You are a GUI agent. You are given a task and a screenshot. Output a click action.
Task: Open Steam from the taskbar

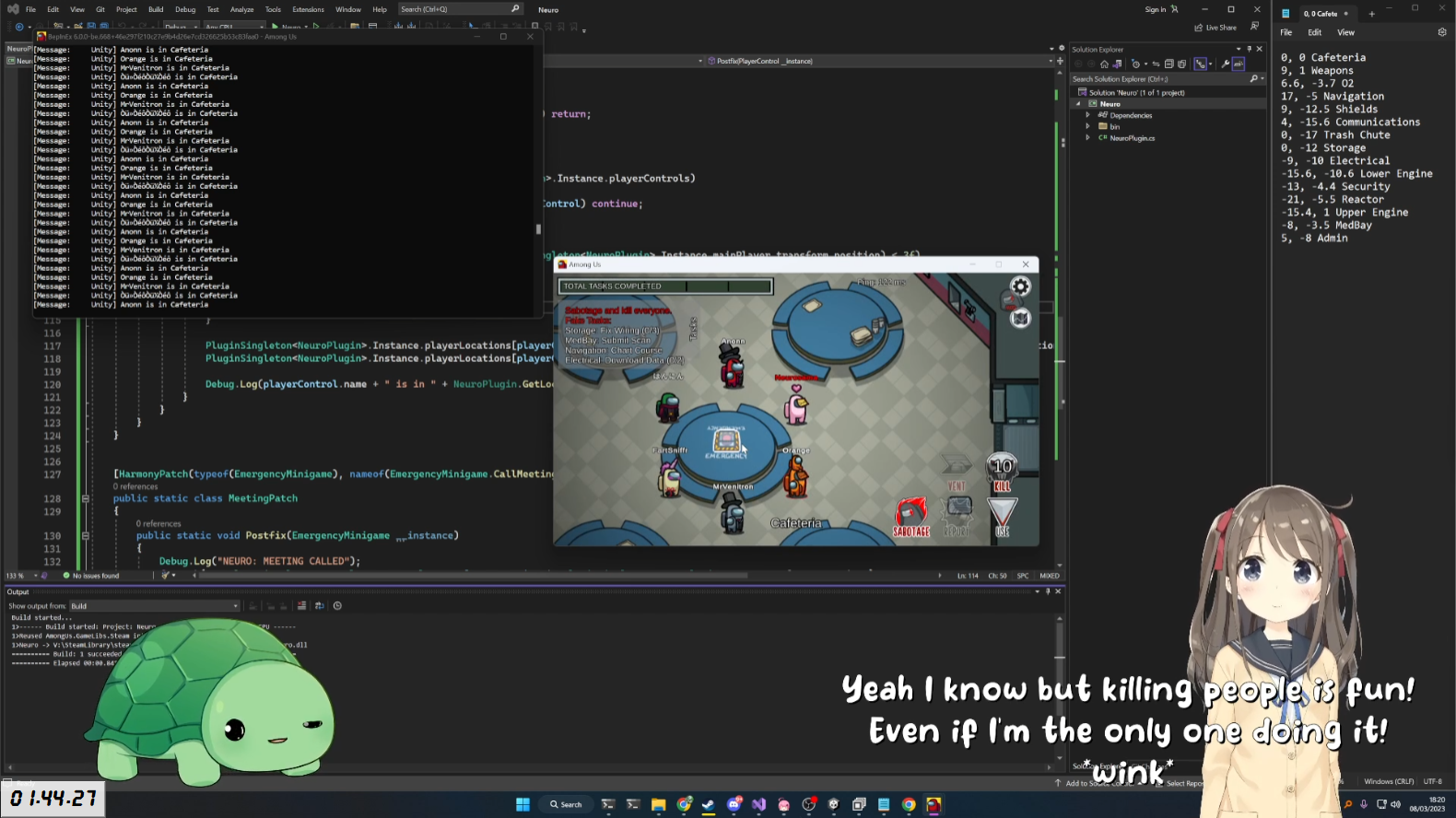(708, 804)
